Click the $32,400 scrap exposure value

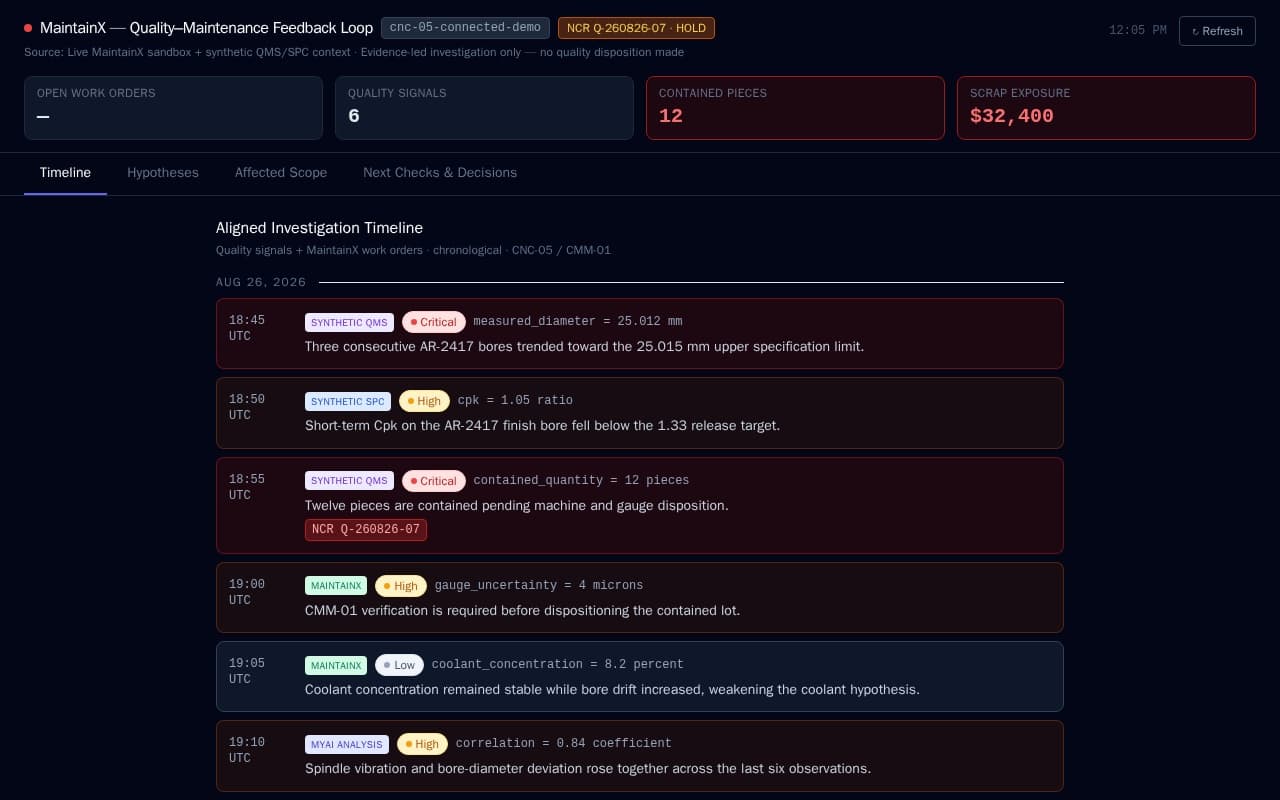(1012, 116)
